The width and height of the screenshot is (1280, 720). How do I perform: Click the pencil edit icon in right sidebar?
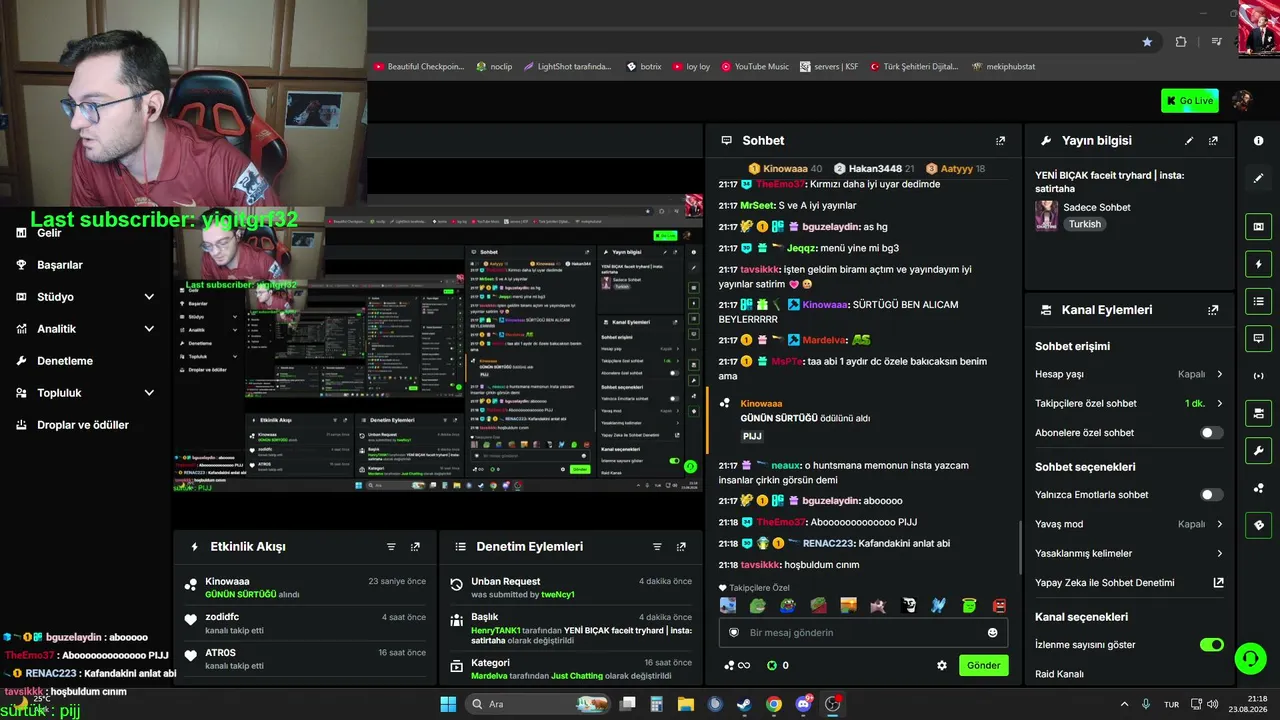pyautogui.click(x=1259, y=178)
